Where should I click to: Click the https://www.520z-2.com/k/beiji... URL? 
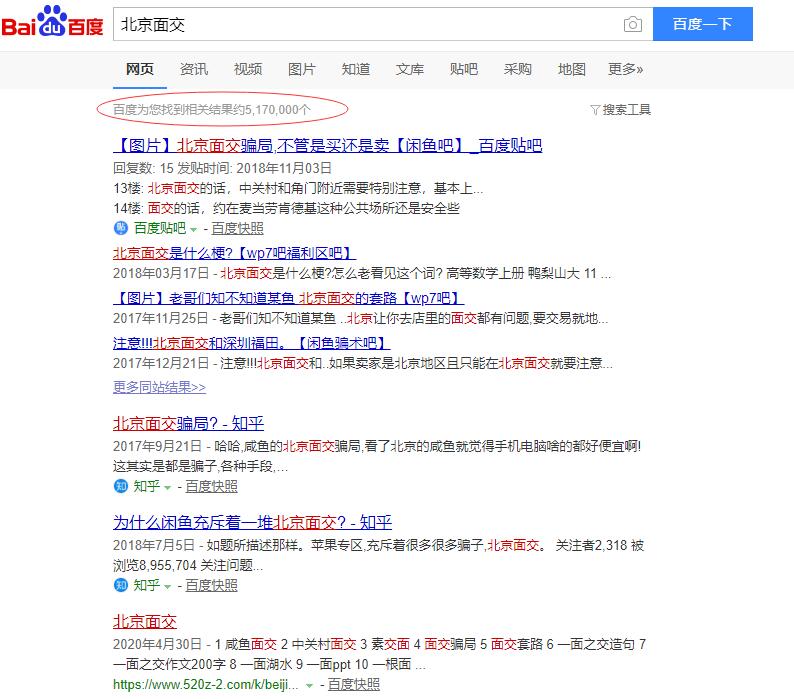coord(206,685)
